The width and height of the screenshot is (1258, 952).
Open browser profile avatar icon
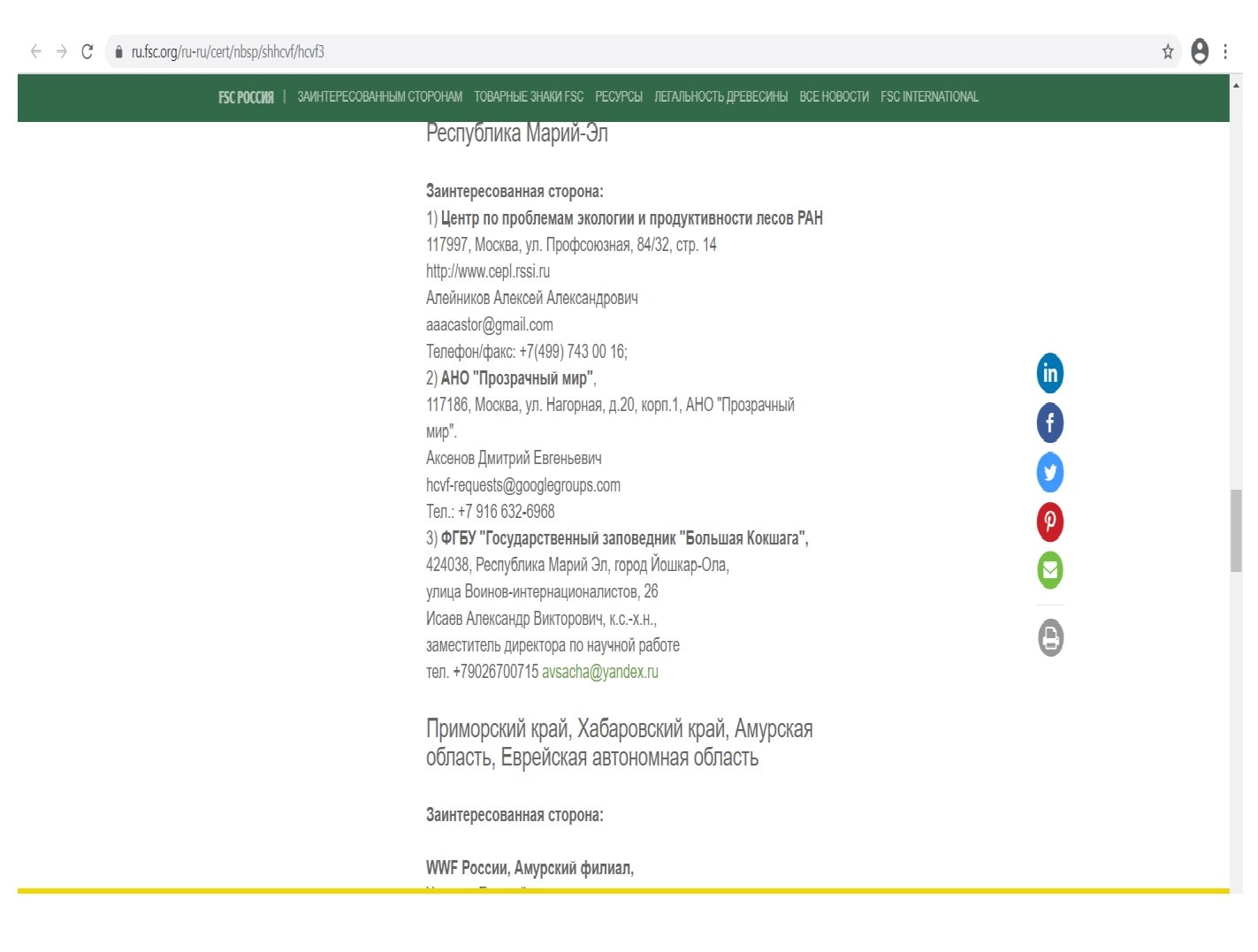pos(1199,51)
